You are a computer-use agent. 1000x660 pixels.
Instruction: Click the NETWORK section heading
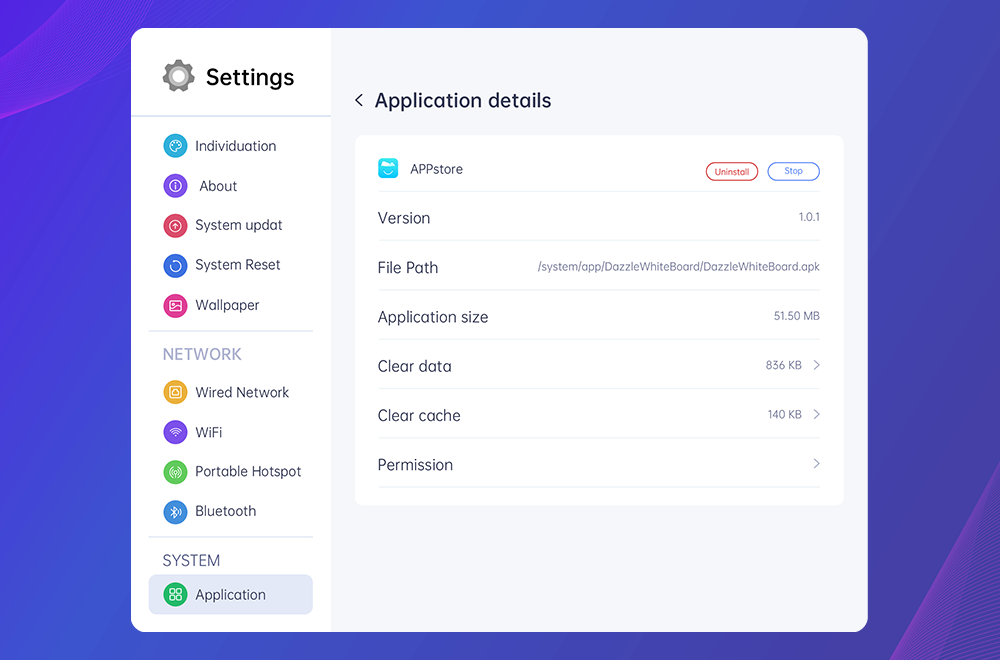(x=202, y=354)
